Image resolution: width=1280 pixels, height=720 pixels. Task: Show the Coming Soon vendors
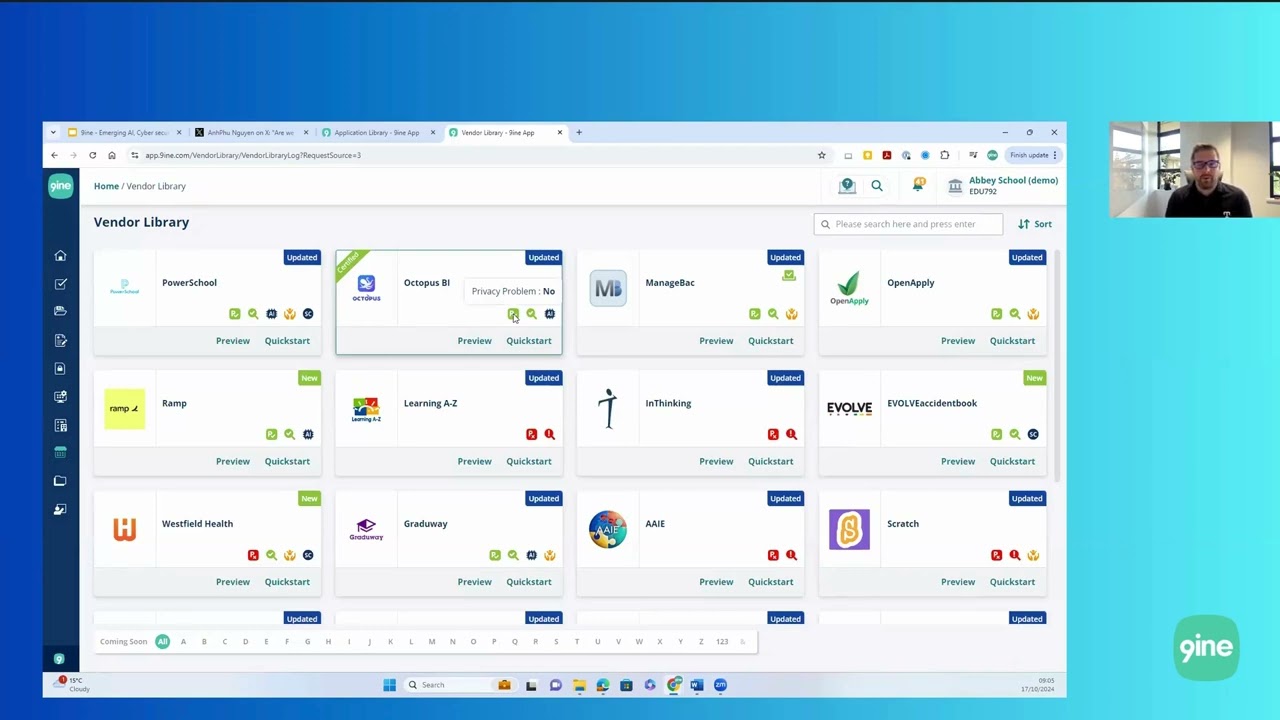click(123, 642)
